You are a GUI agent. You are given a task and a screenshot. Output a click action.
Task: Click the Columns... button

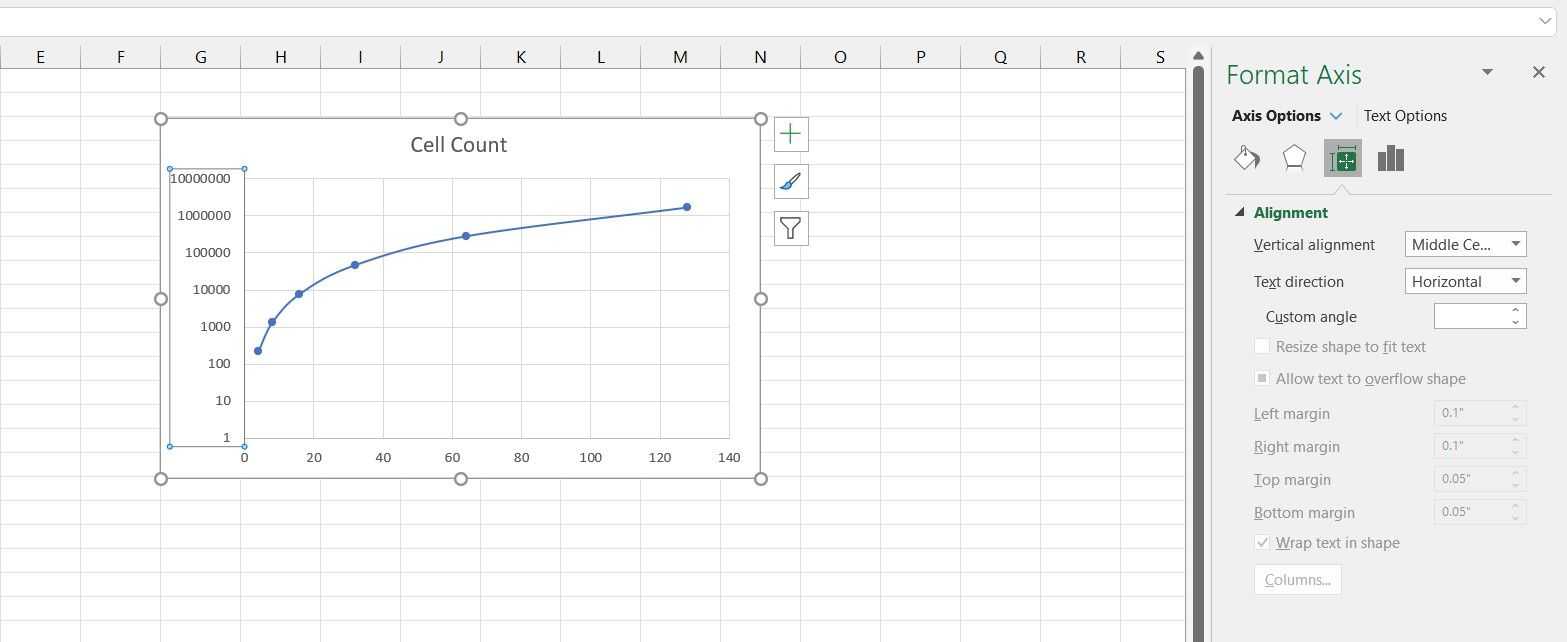point(1297,580)
